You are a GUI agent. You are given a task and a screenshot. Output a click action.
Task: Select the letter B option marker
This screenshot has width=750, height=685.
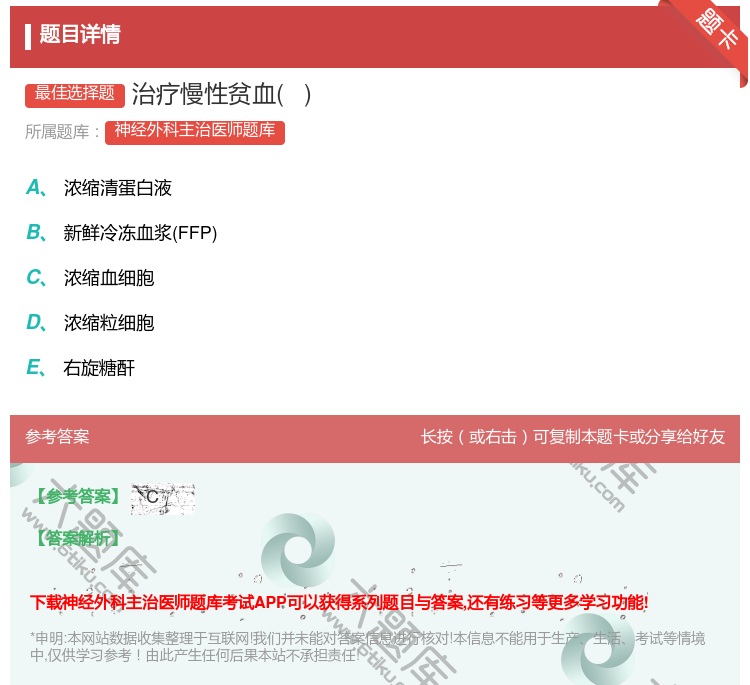(x=35, y=232)
